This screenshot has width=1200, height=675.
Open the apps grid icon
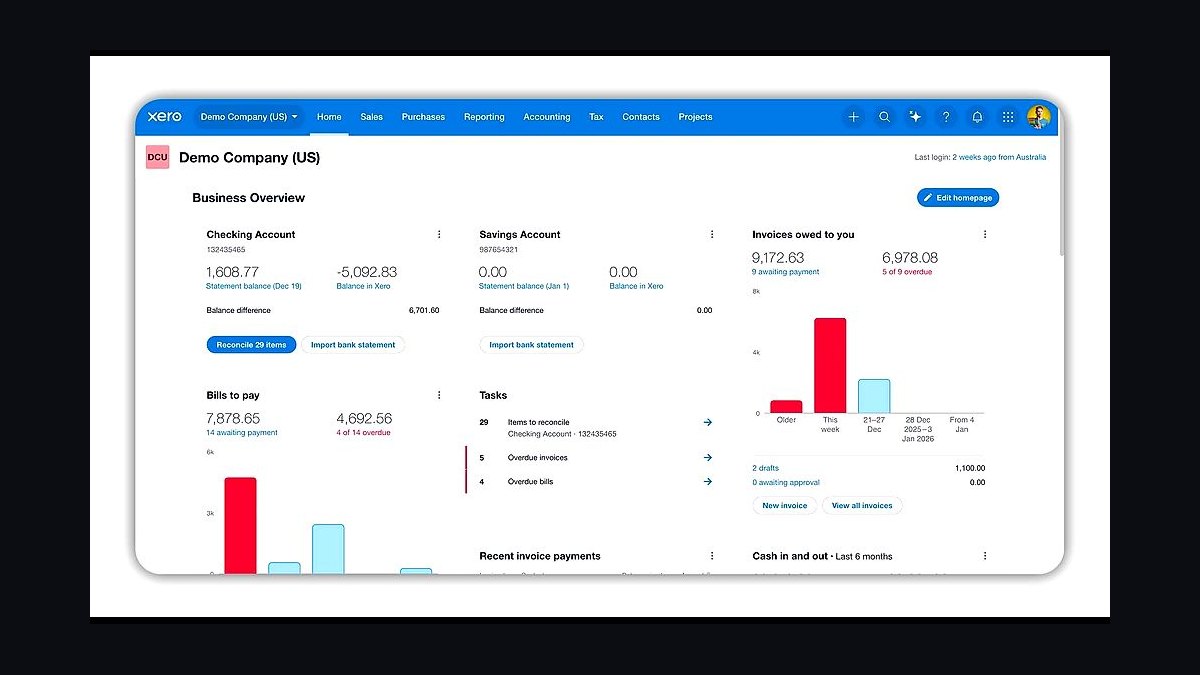tap(1008, 117)
